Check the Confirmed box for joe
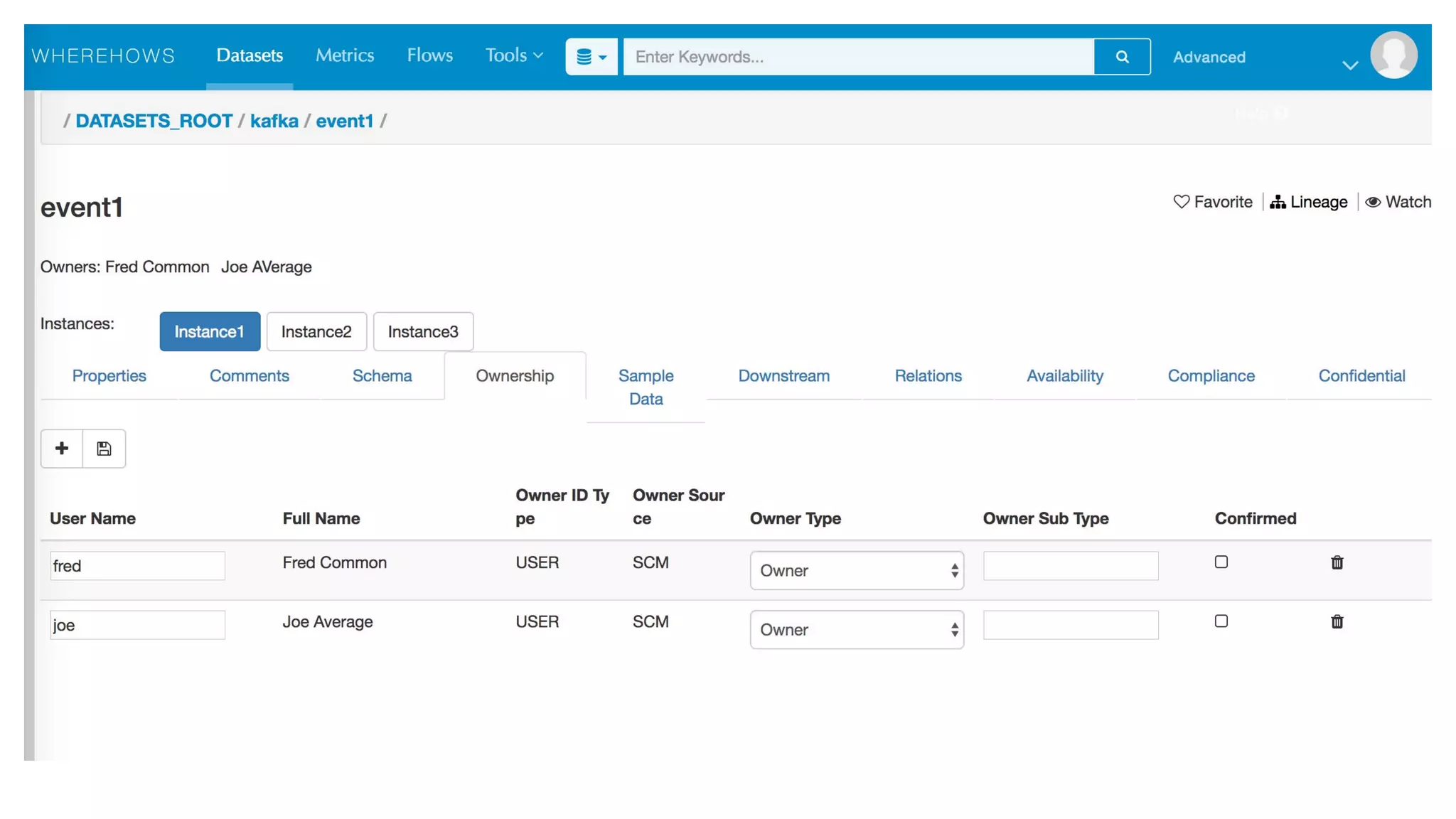This screenshot has height=819, width=1456. pos(1221,621)
